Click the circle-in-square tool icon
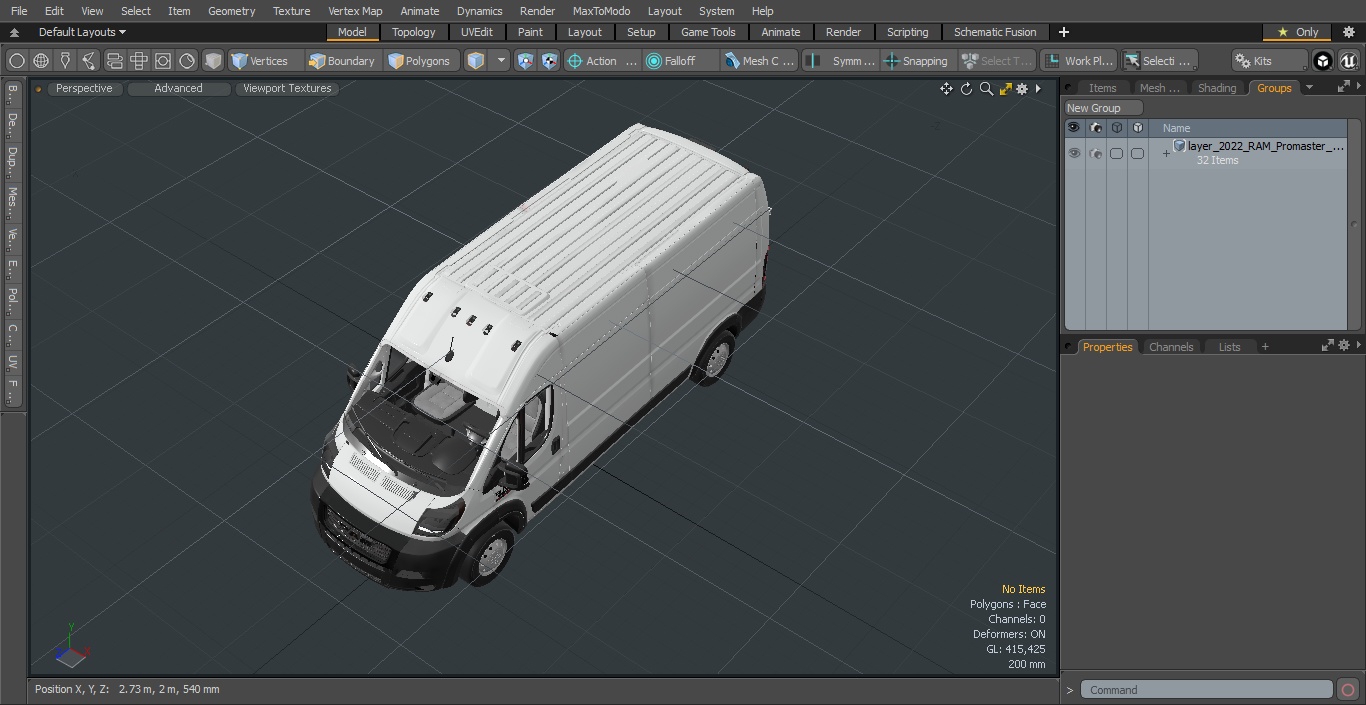 point(163,61)
